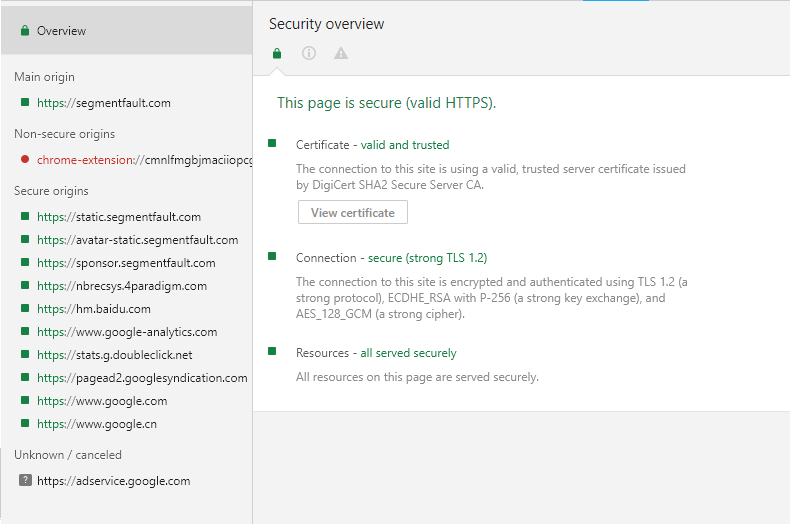Image resolution: width=790 pixels, height=524 pixels.
Task: Click the green square beside Certificate
Action: coord(272,144)
